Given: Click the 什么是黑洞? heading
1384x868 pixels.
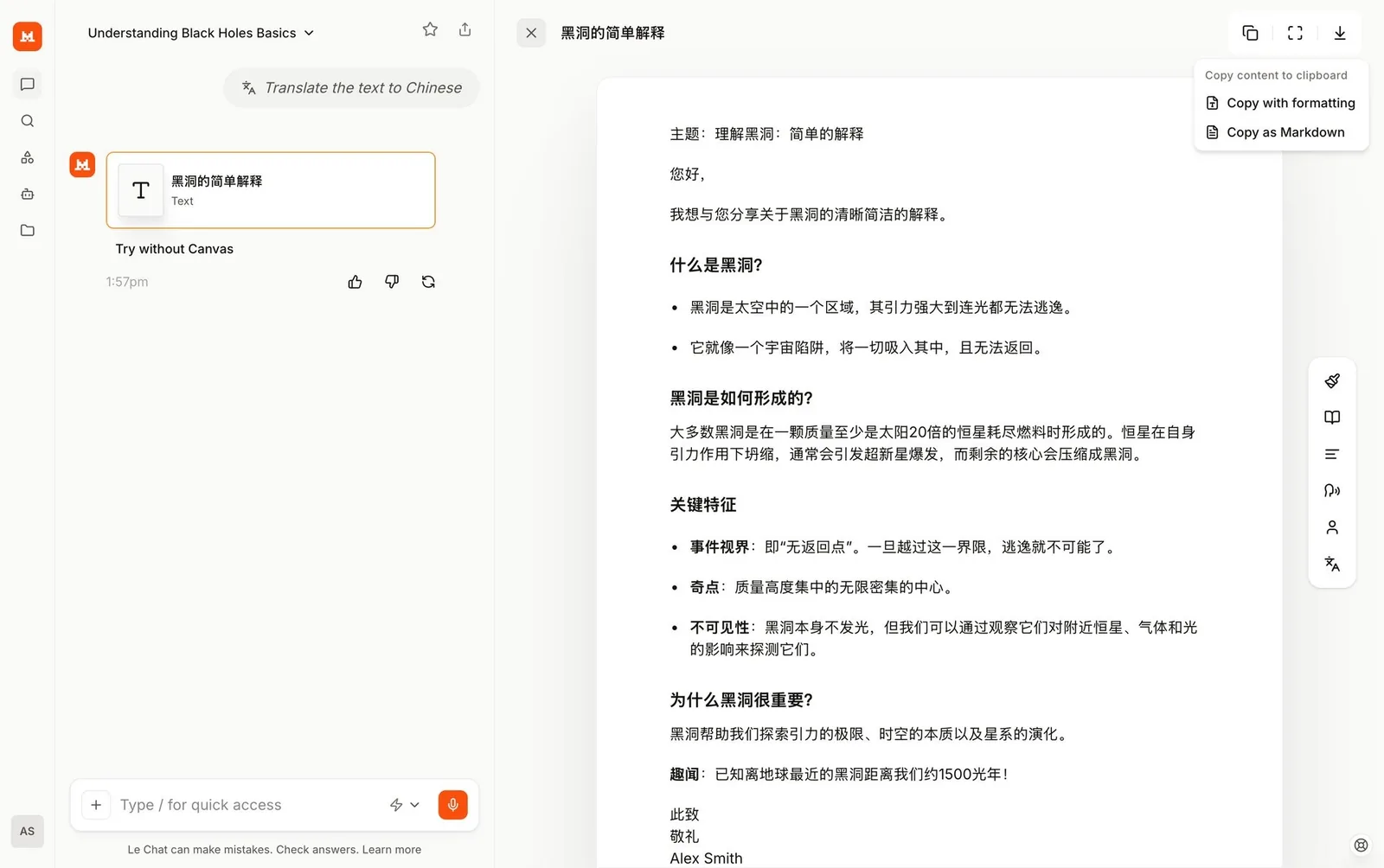Looking at the screenshot, I should click(716, 265).
